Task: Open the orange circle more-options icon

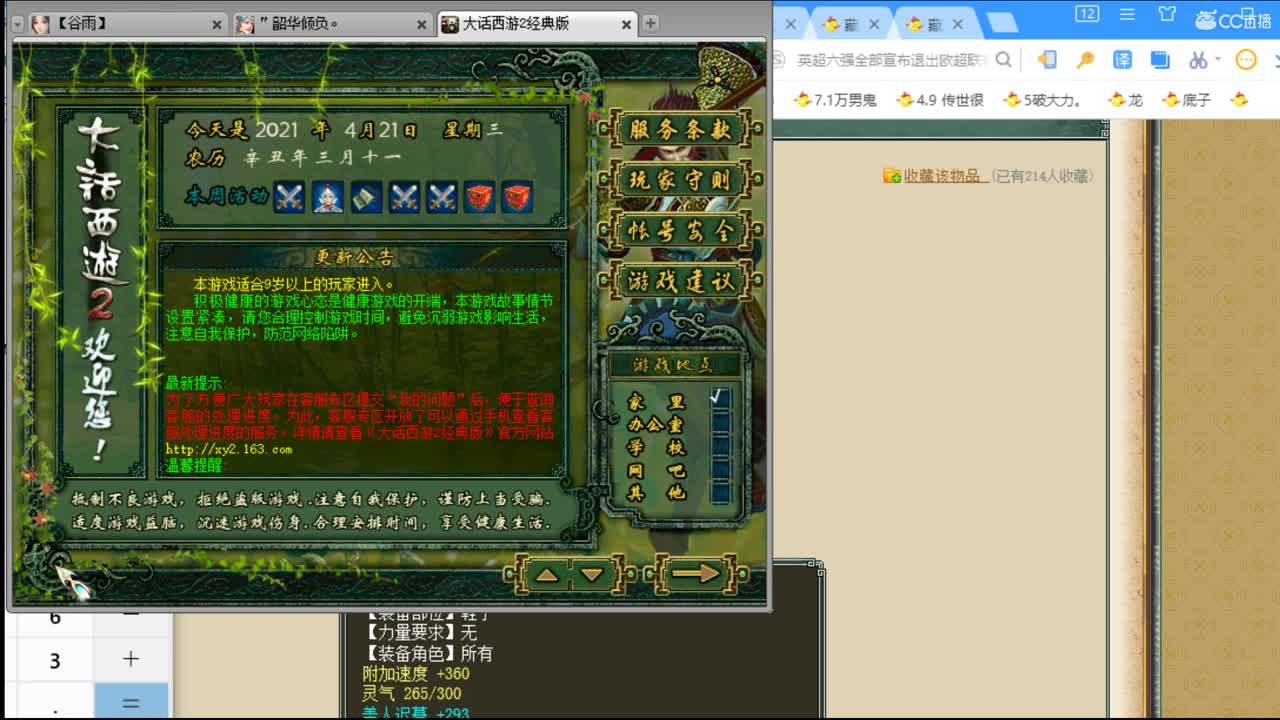Action: point(1246,60)
